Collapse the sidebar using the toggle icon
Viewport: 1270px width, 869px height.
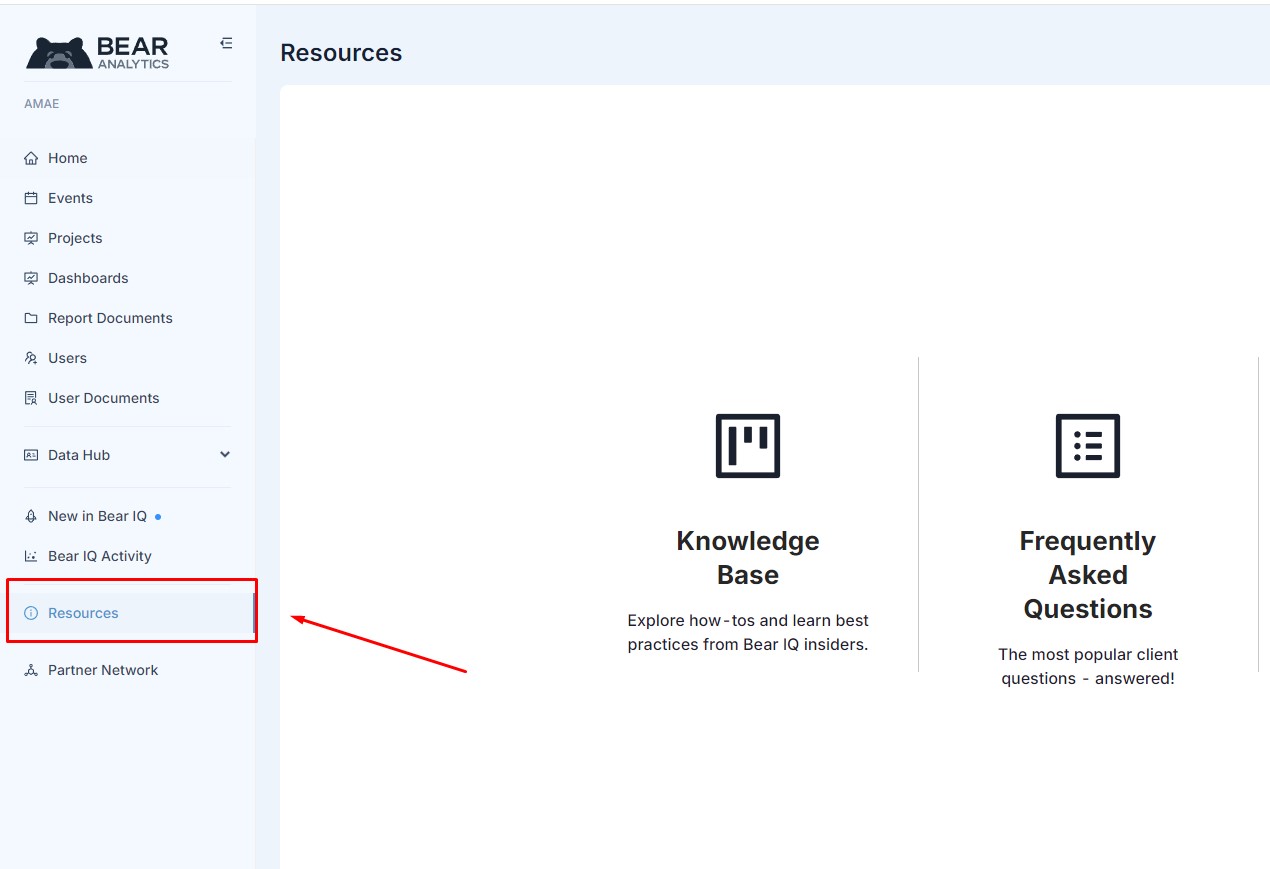point(226,43)
